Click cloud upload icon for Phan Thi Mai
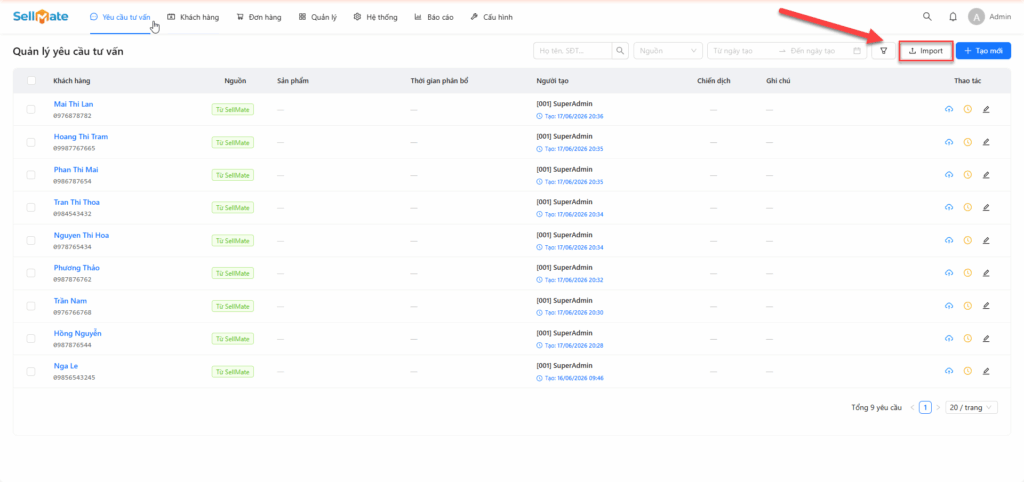Viewport: 1024px width, 482px height. tap(949, 174)
